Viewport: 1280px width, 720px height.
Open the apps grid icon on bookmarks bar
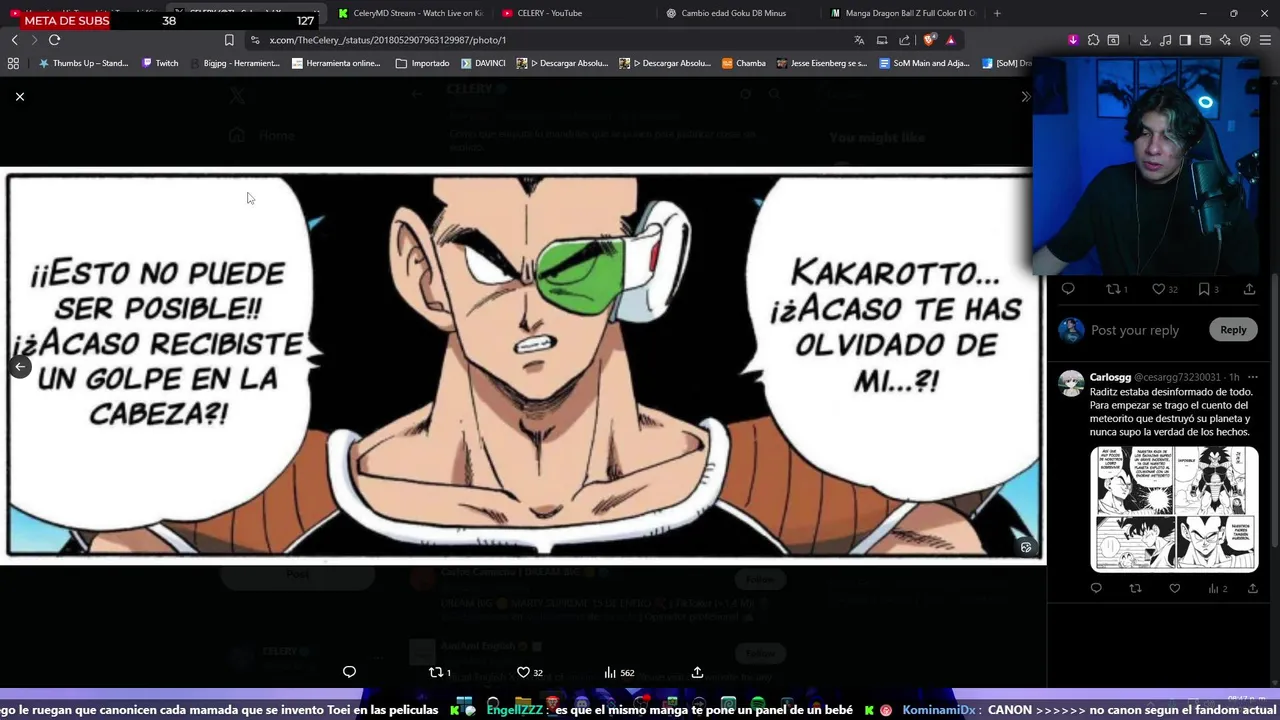pyautogui.click(x=13, y=63)
